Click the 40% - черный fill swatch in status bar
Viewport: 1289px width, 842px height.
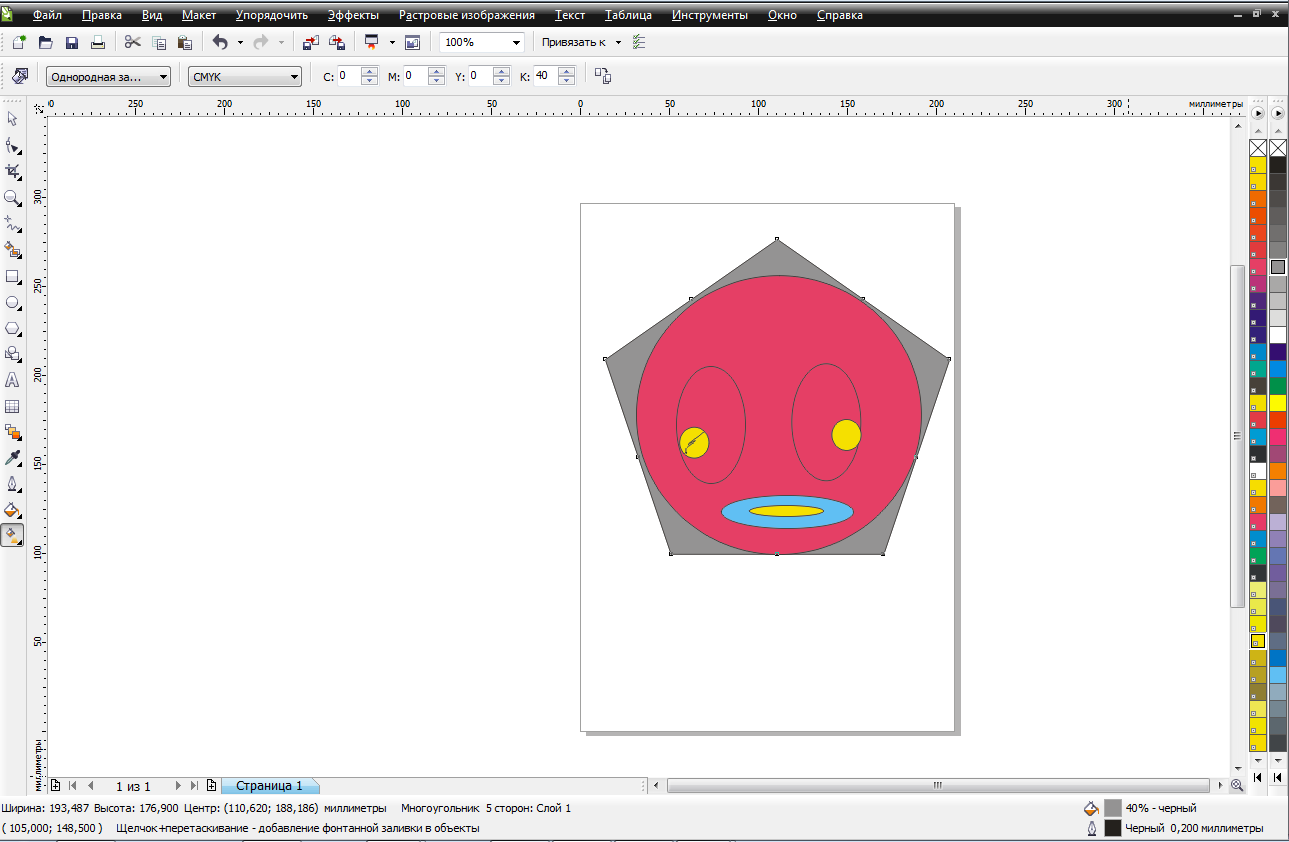[1113, 808]
